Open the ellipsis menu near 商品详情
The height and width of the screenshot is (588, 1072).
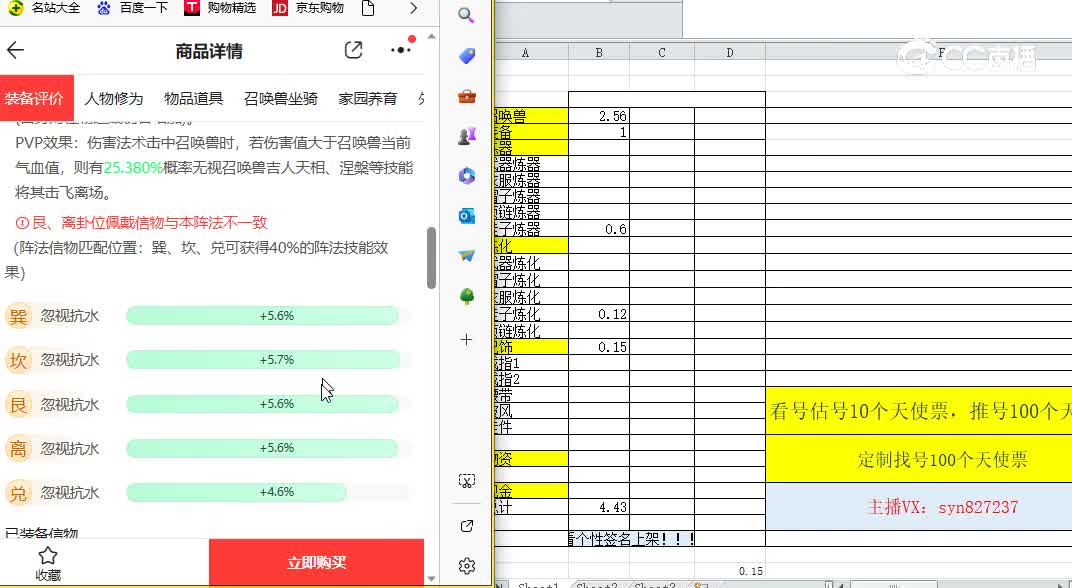[397, 48]
